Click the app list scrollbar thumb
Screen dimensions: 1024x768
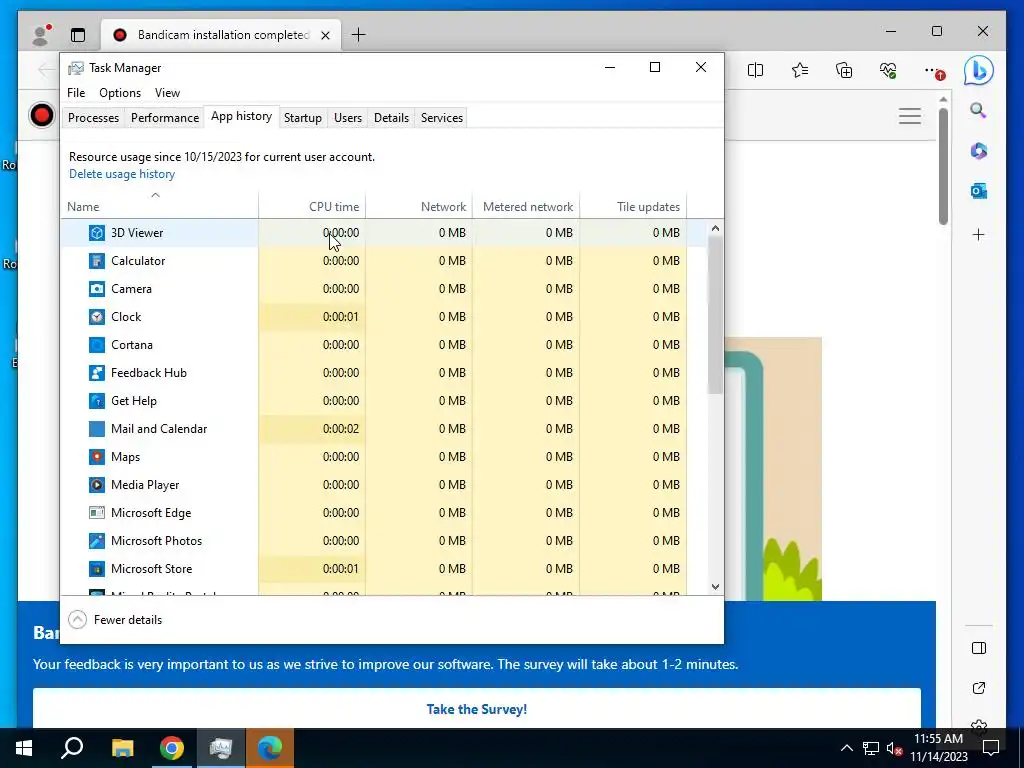[x=715, y=315]
